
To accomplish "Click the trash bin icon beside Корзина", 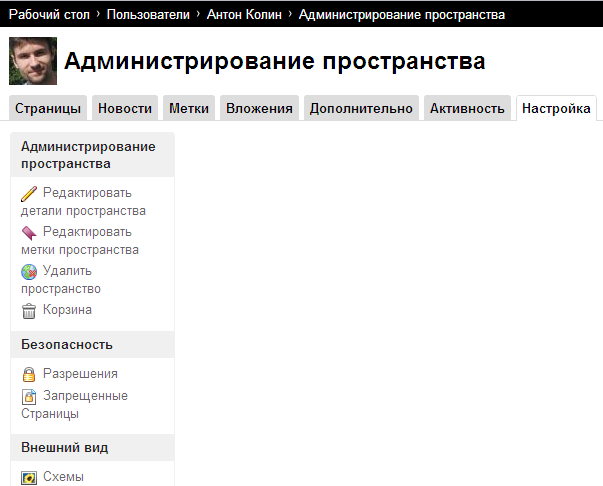I will click(x=29, y=311).
